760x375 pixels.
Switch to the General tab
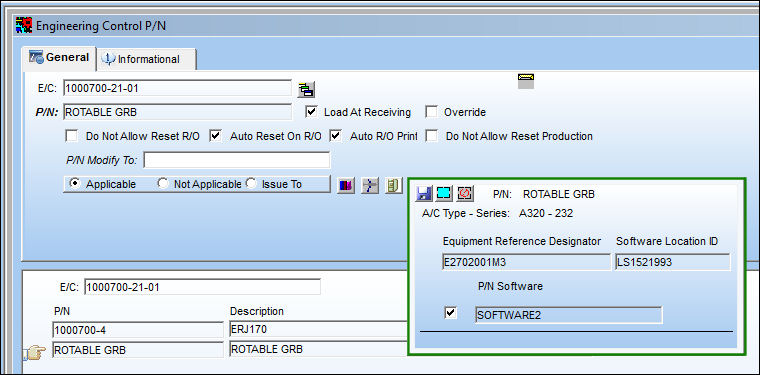click(59, 58)
